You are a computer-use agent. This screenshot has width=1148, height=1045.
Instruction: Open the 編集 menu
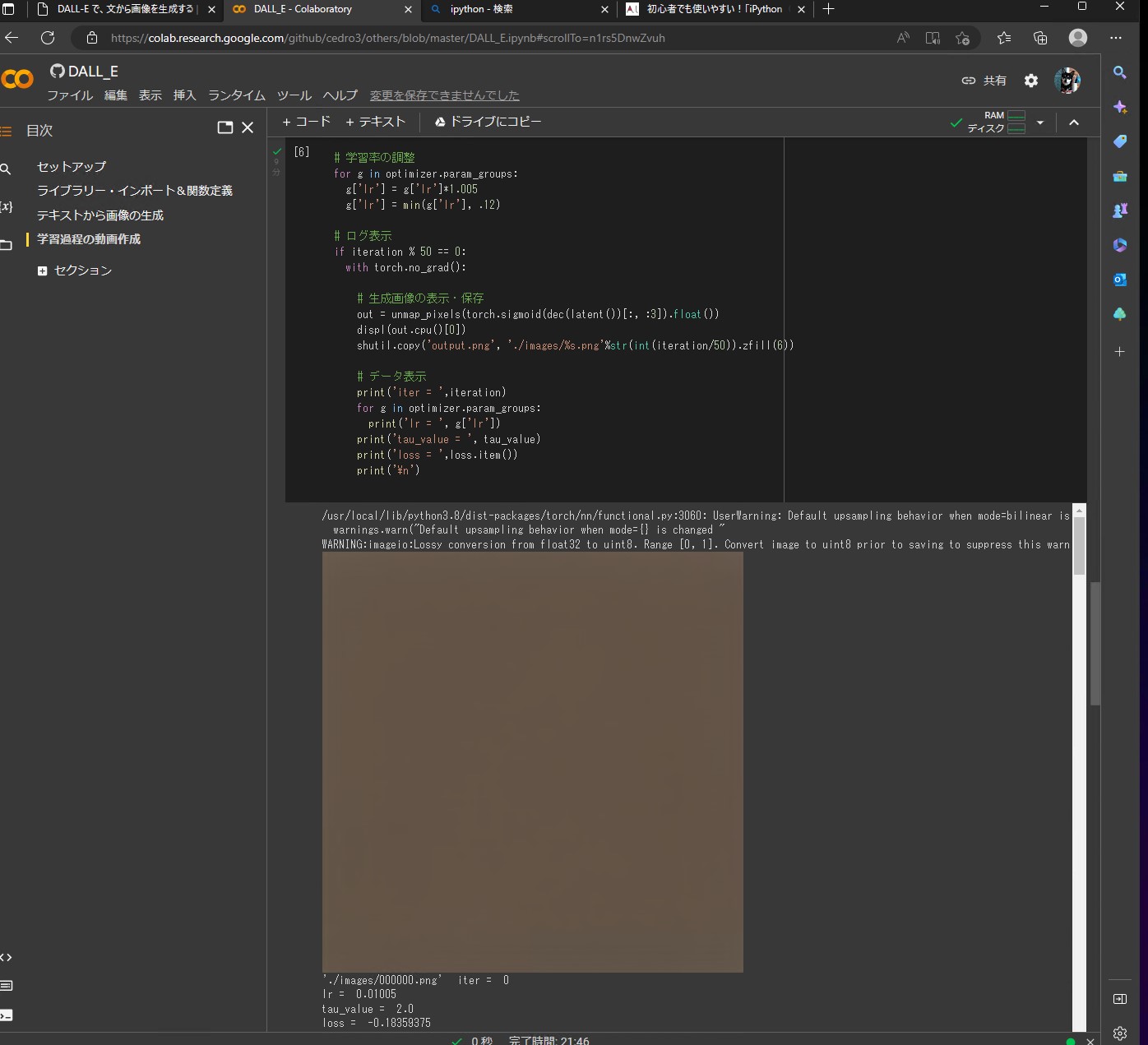coord(116,95)
